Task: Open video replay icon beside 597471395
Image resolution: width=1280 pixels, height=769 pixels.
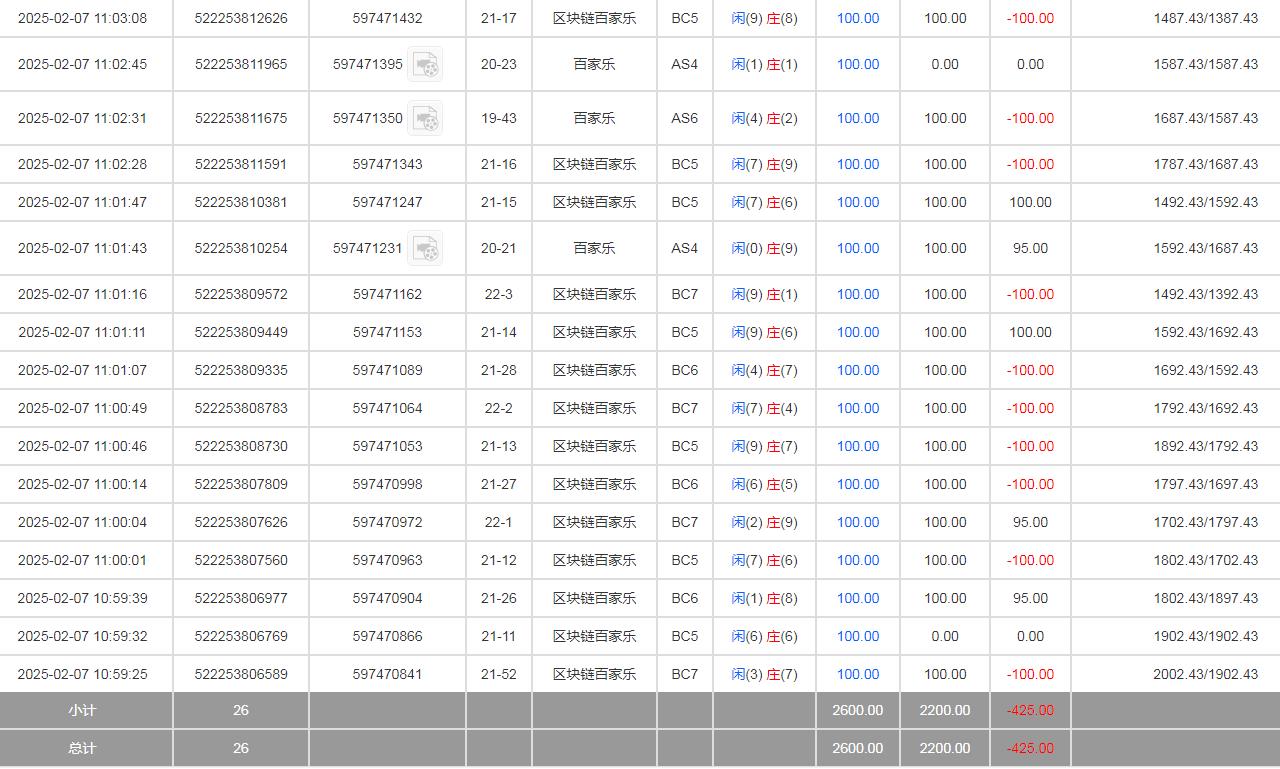Action: point(425,65)
